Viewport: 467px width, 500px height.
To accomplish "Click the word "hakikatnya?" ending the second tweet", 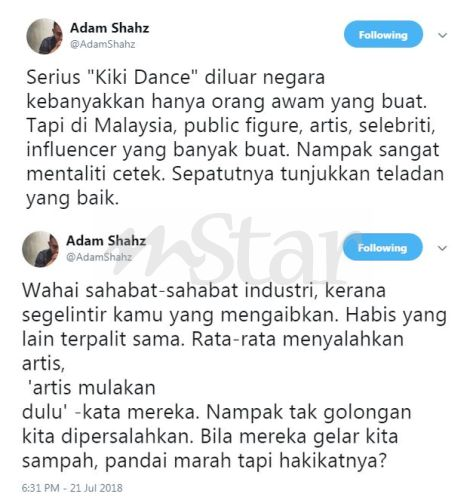I will (333, 461).
